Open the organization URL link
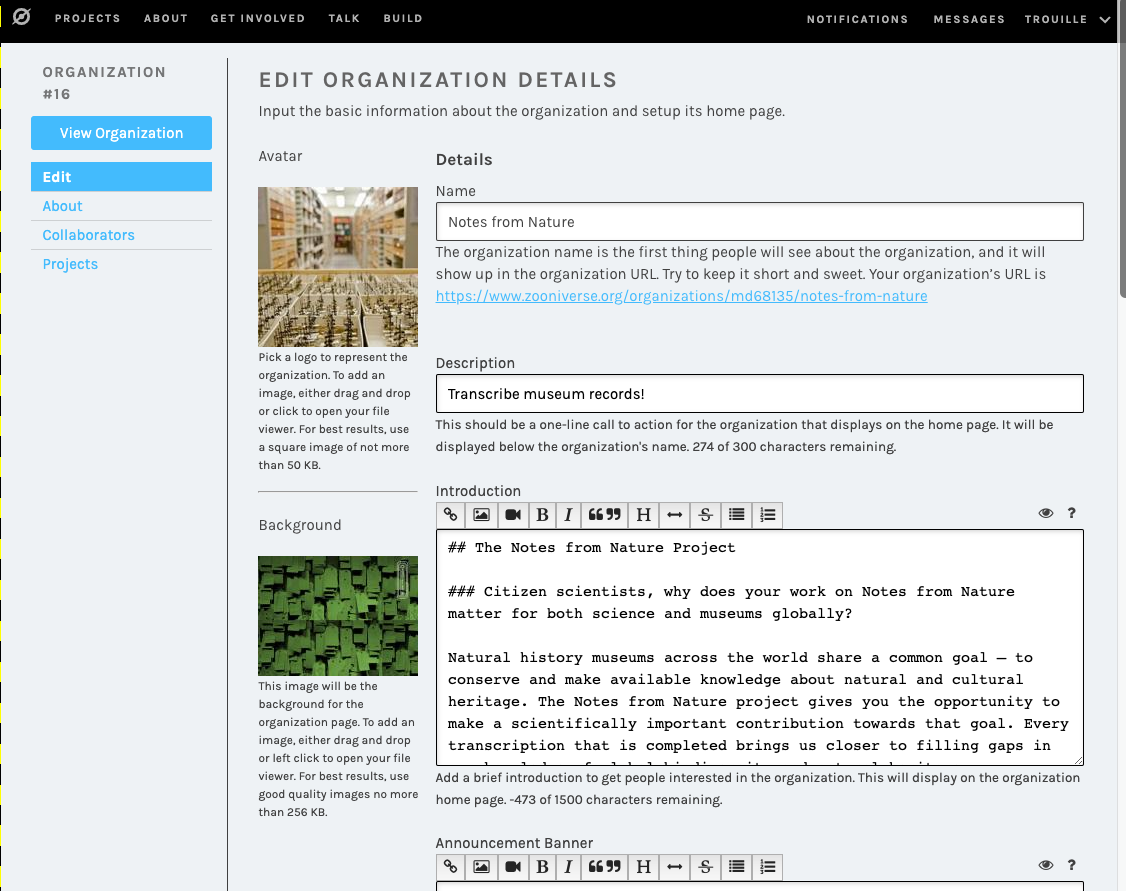This screenshot has width=1126, height=891. click(x=681, y=295)
